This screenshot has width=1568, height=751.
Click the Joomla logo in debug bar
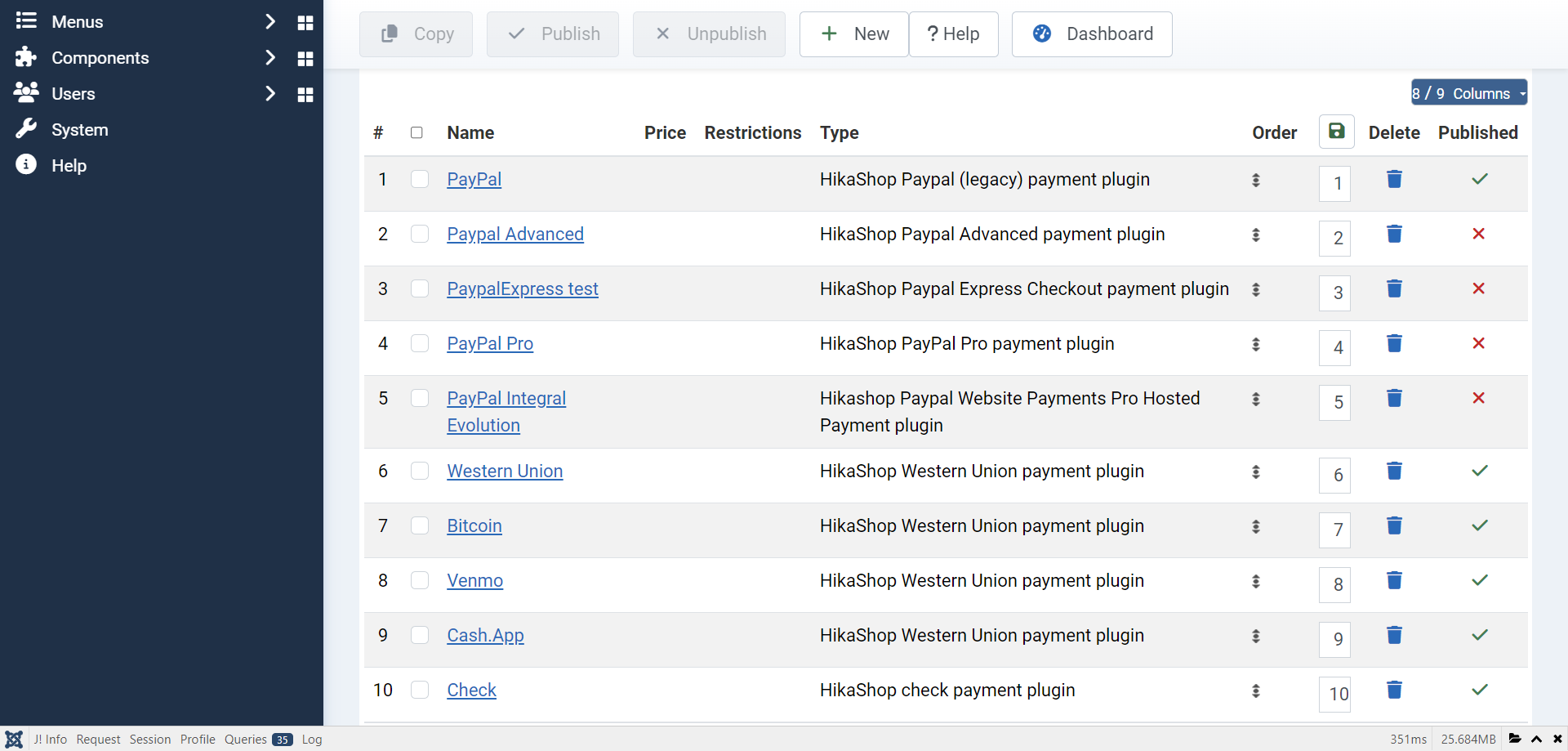(x=14, y=739)
